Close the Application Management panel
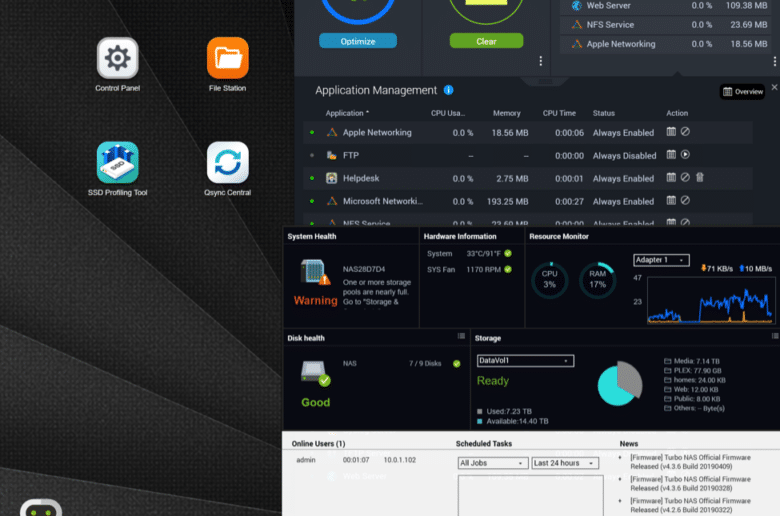 pos(775,87)
